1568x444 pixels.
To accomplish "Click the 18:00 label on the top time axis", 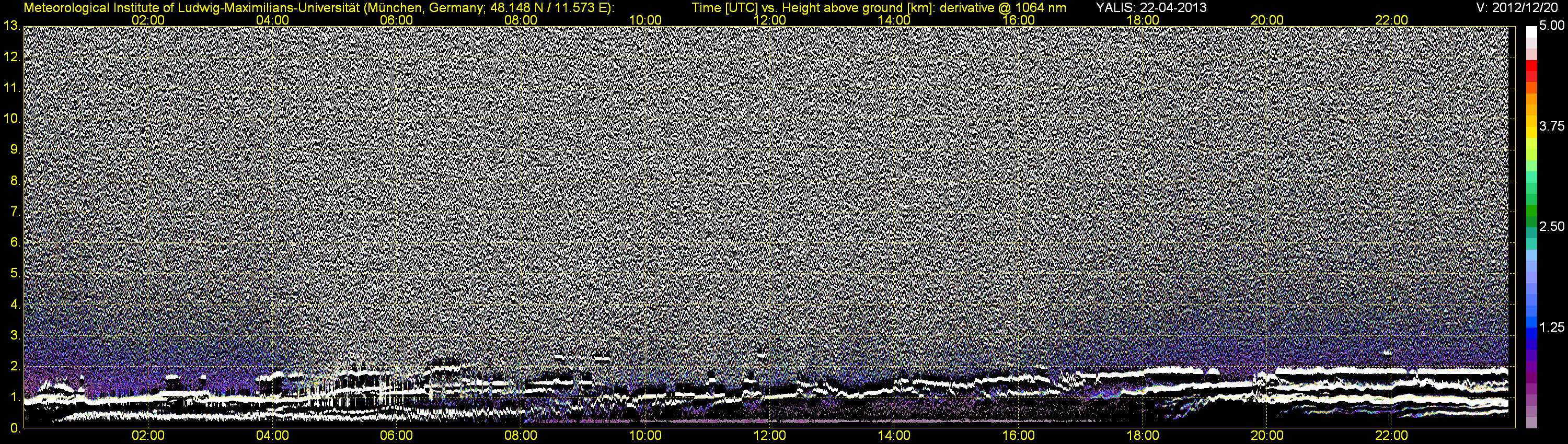I will 1143,20.
